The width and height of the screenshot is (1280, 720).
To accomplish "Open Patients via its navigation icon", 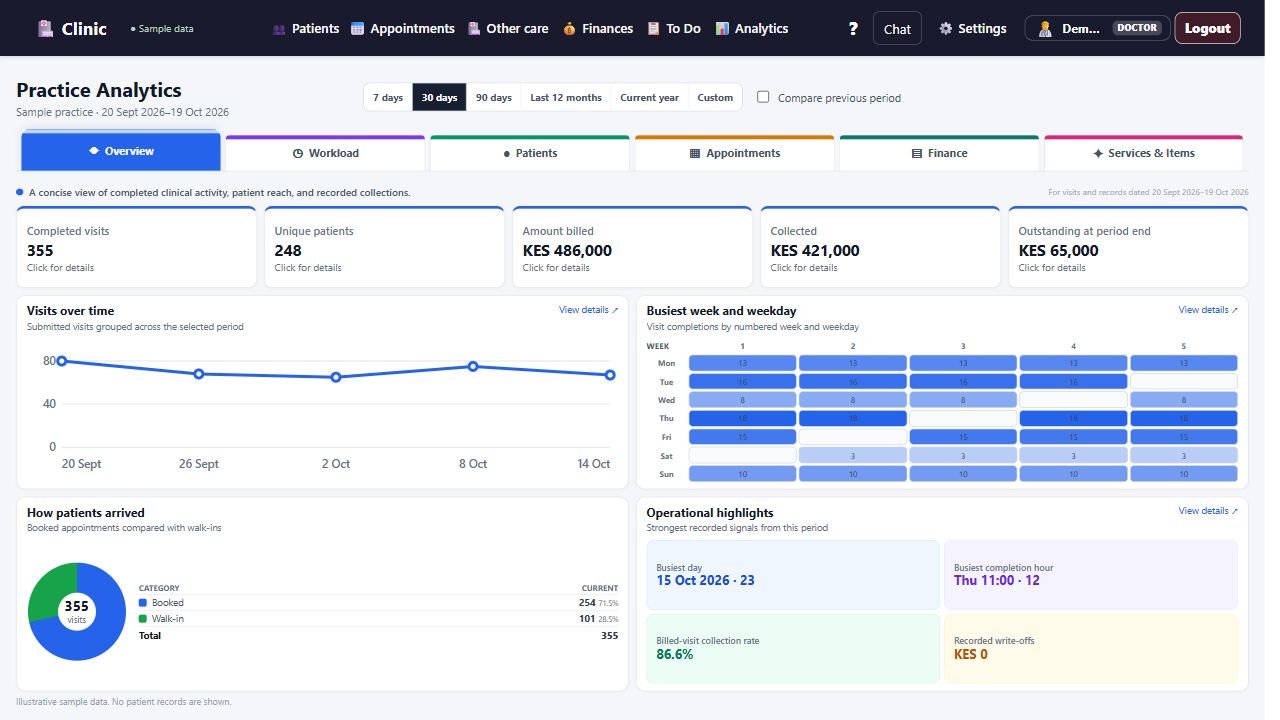I will (x=279, y=29).
